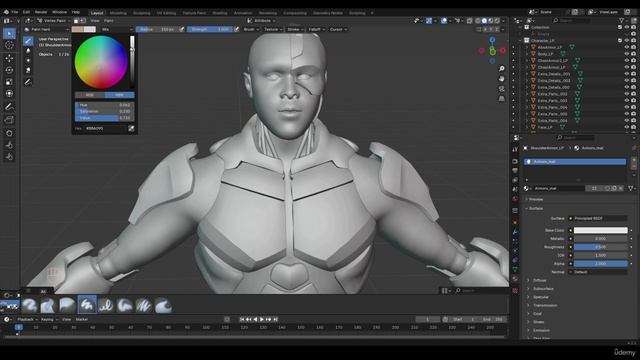Select the fourth brush thumbnail in the asset shelf
640x360 pixels.
click(87, 305)
